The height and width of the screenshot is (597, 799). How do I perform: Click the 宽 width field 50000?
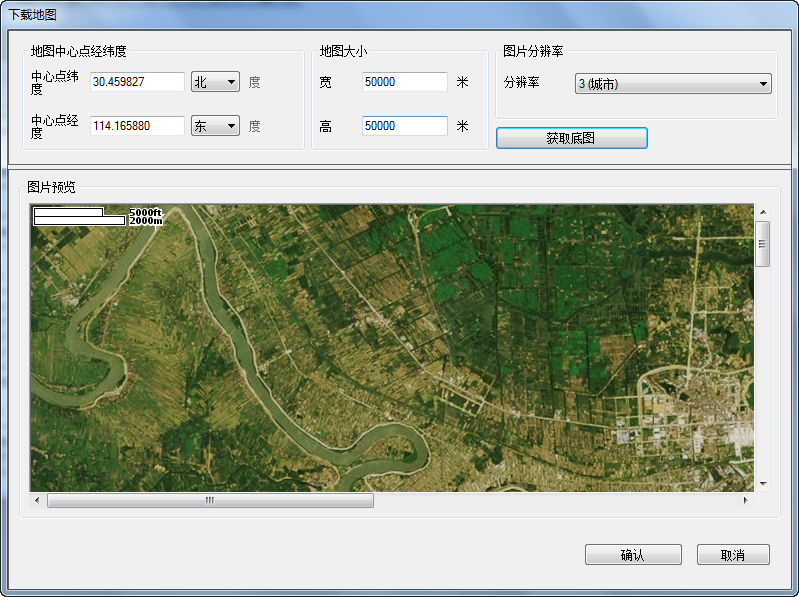click(405, 82)
